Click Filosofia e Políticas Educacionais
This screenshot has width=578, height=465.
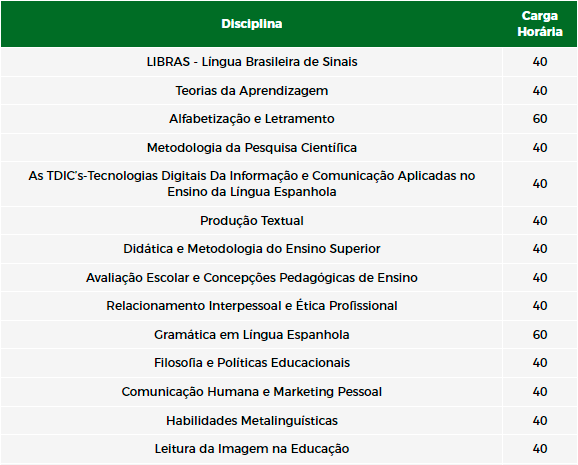251,362
